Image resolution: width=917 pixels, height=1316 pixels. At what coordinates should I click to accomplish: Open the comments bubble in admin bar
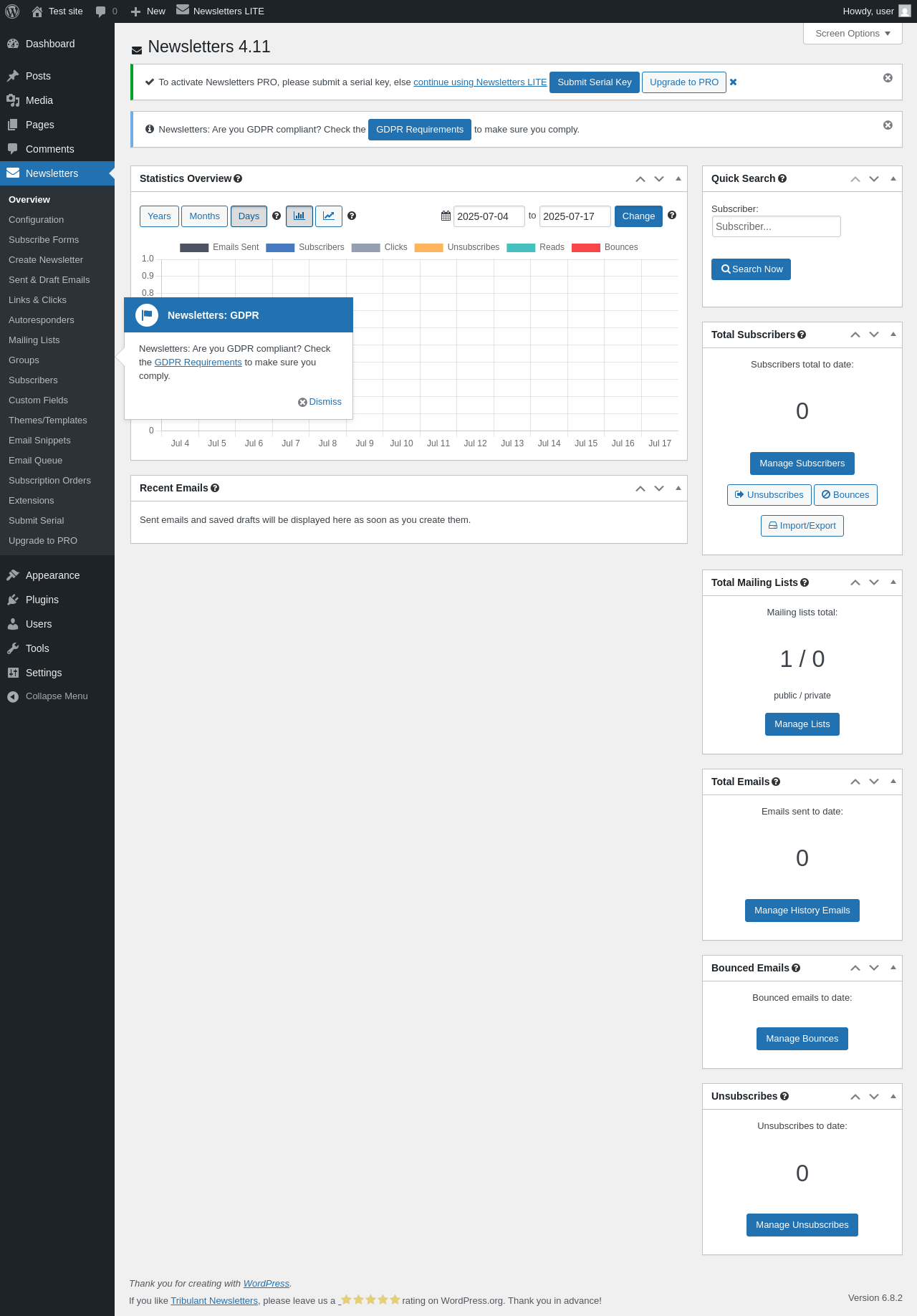click(106, 11)
